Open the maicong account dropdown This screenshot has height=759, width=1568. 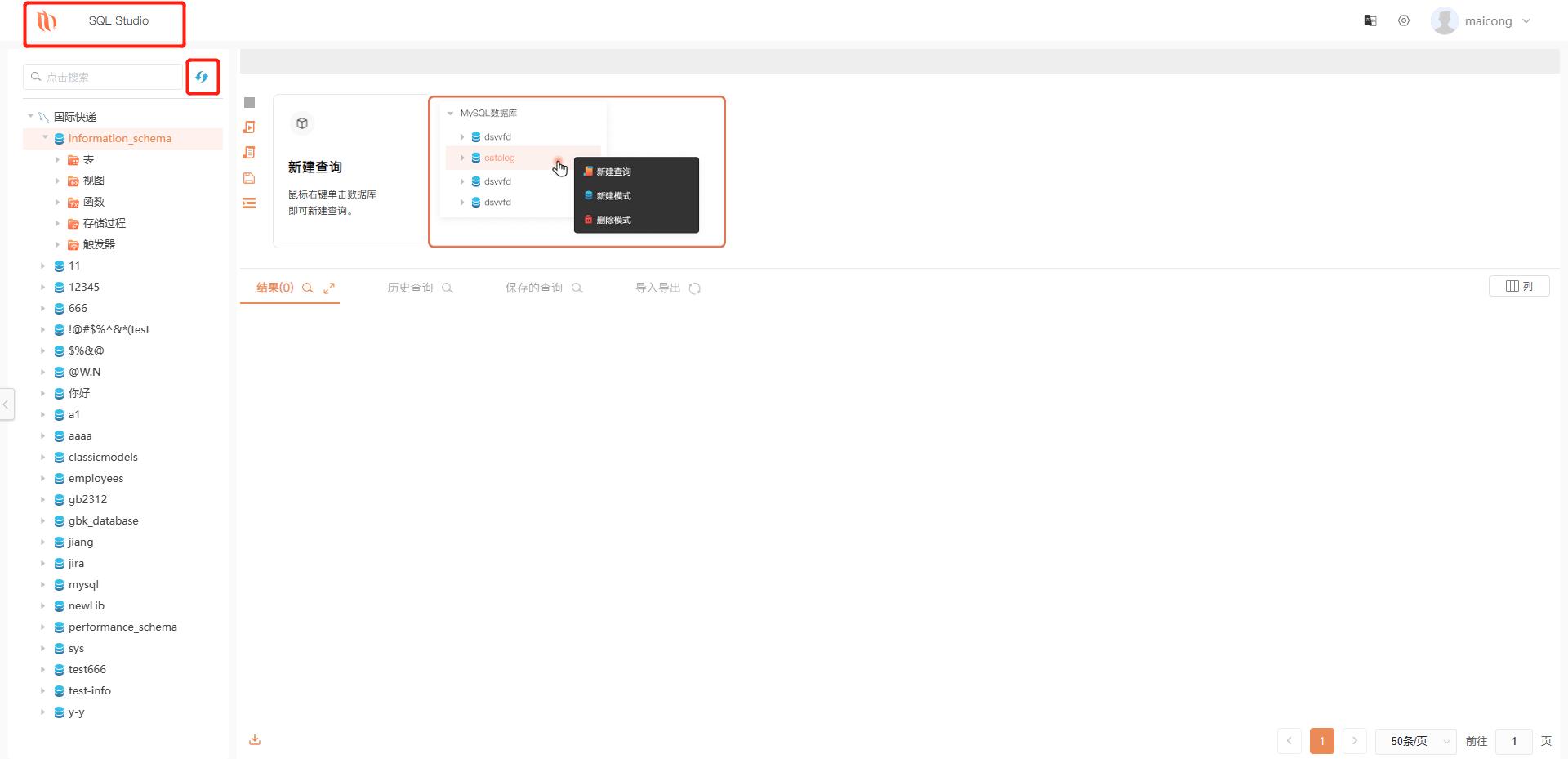pyautogui.click(x=1488, y=20)
